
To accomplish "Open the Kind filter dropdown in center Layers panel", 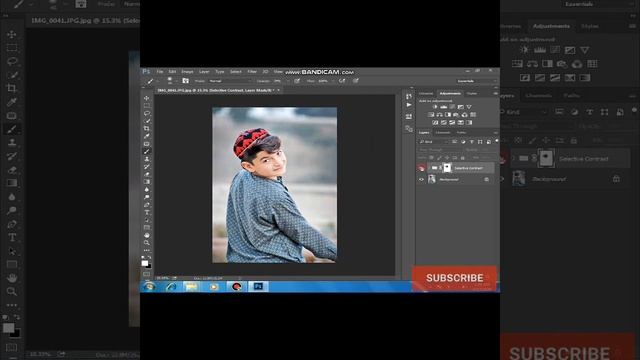I will pos(433,142).
